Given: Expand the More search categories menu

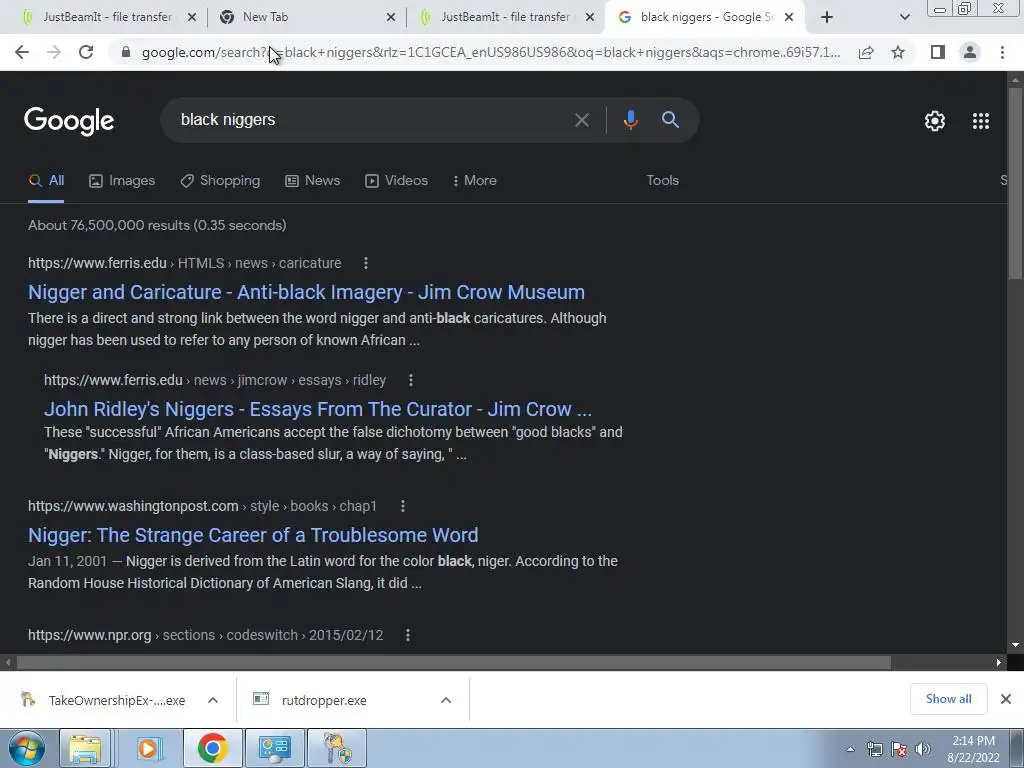Looking at the screenshot, I should click(x=475, y=181).
